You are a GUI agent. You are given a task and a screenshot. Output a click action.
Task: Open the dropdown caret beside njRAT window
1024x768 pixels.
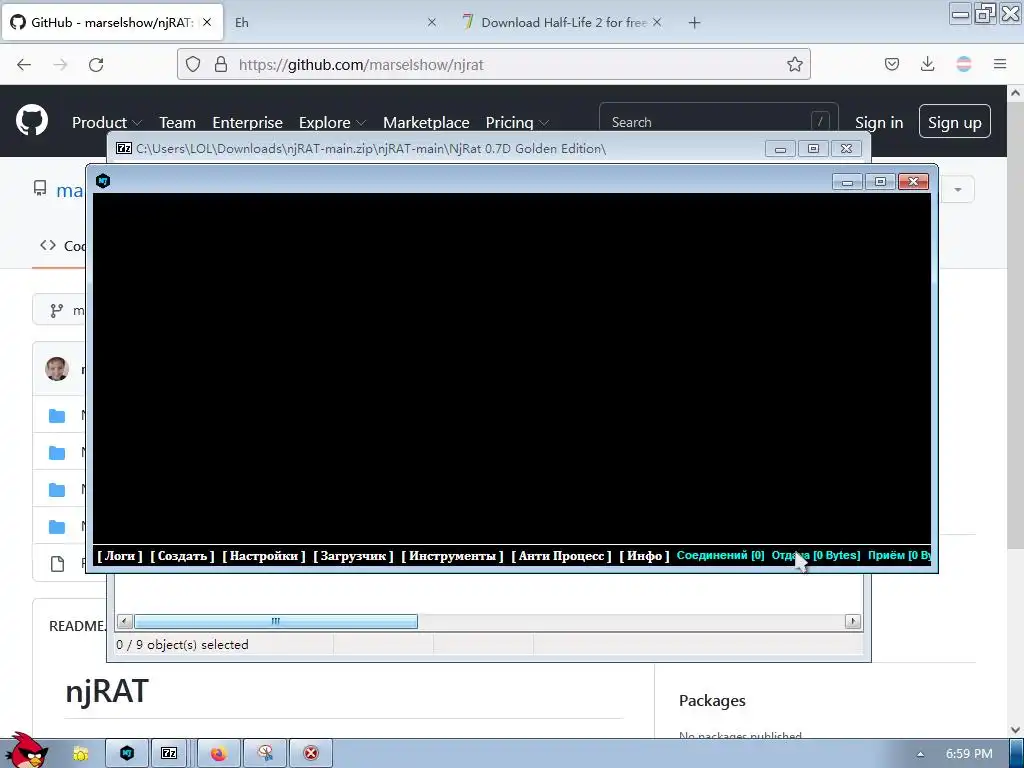coord(957,189)
